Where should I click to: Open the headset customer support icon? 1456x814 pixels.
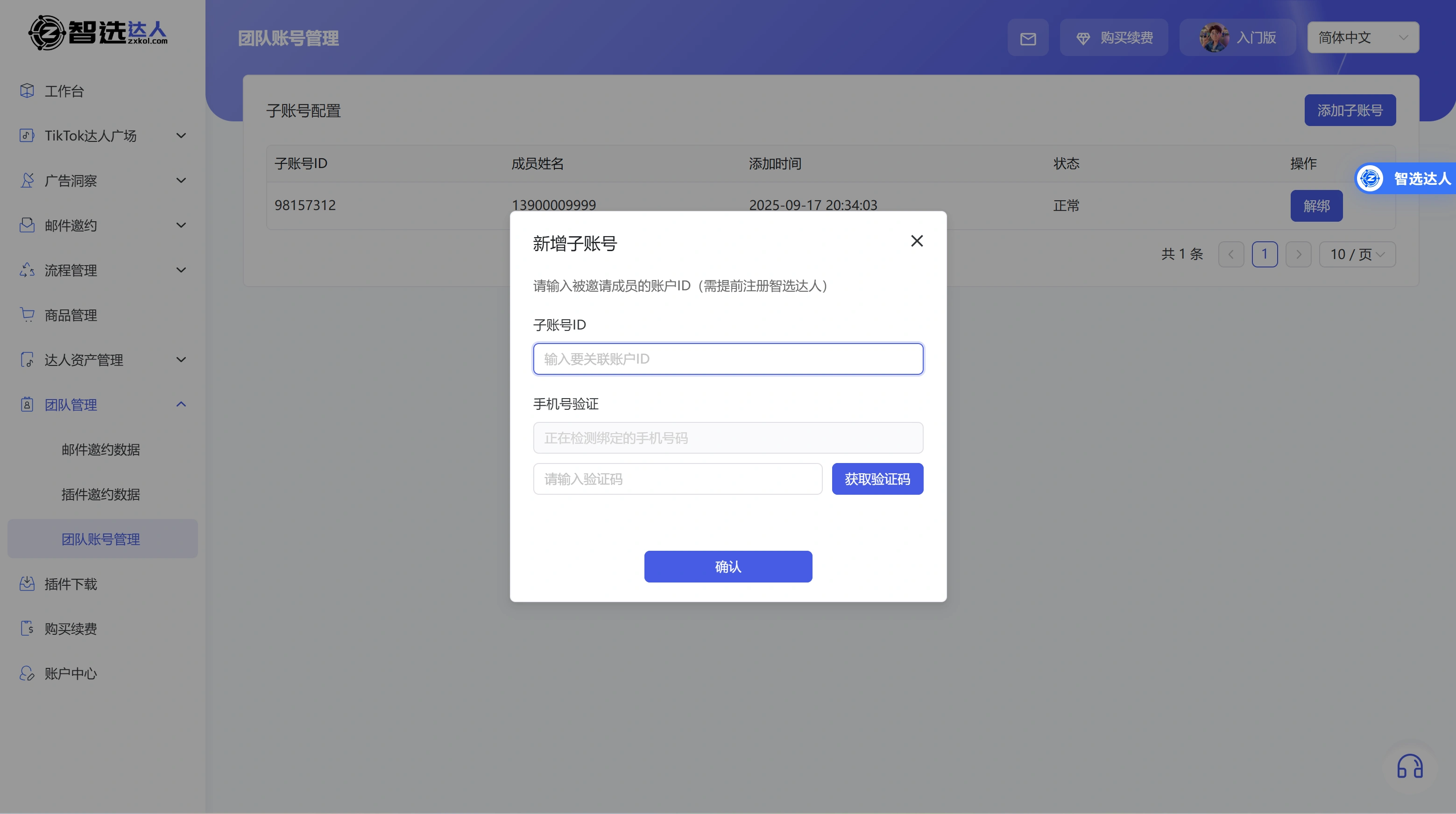click(1410, 766)
